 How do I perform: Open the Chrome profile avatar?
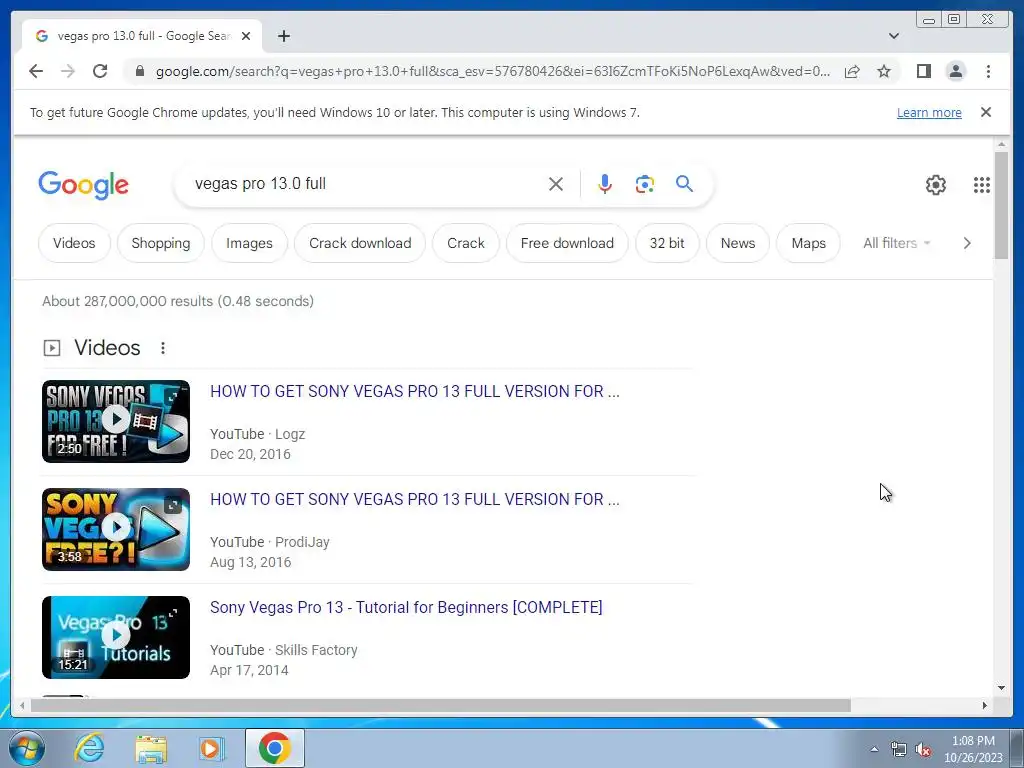click(955, 71)
